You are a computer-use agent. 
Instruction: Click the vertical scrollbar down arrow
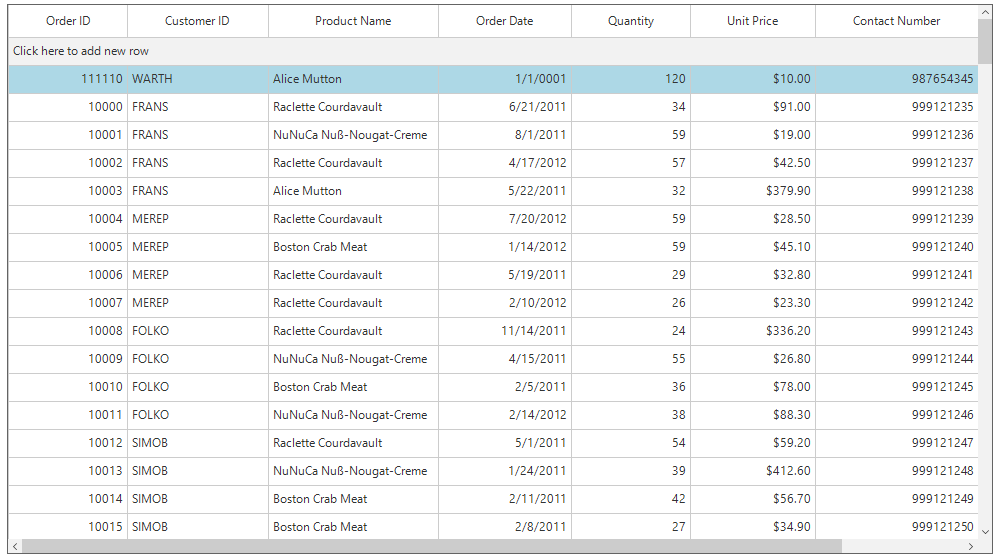point(986,532)
